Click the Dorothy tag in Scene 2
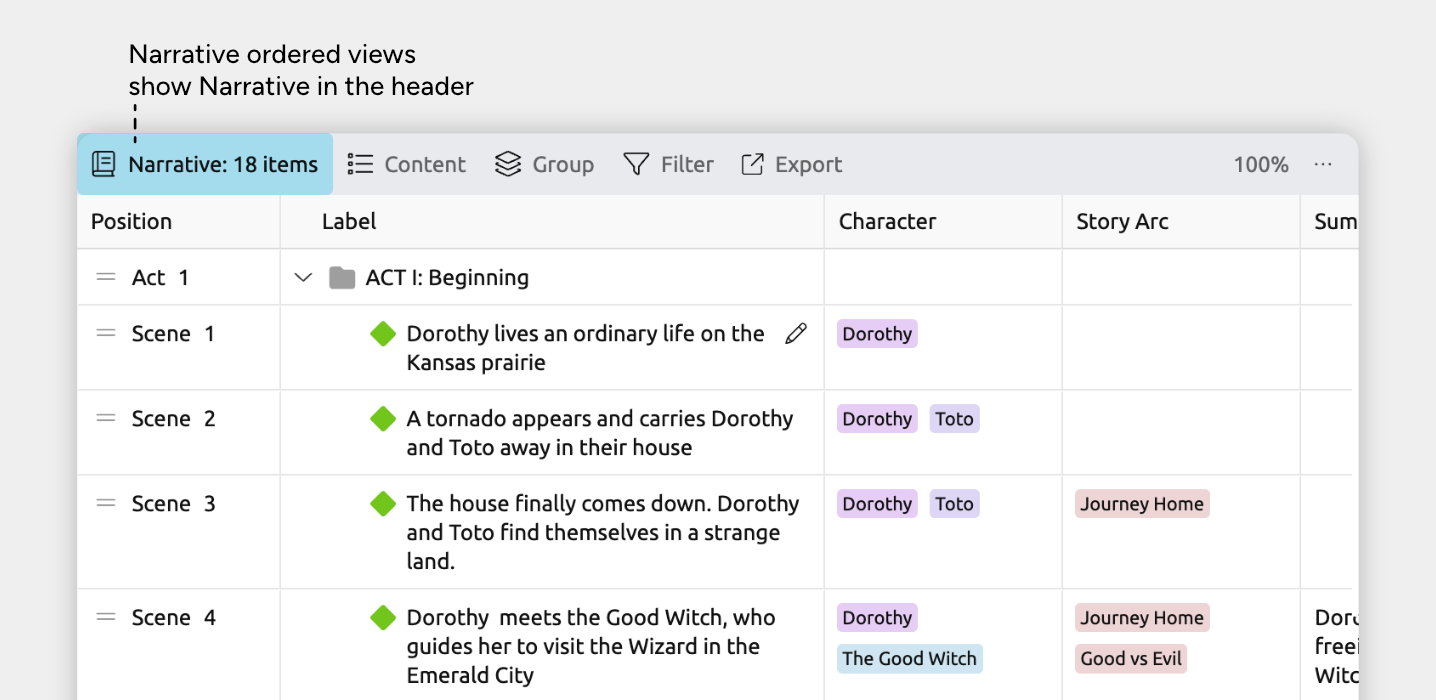1436x700 pixels. pos(877,419)
